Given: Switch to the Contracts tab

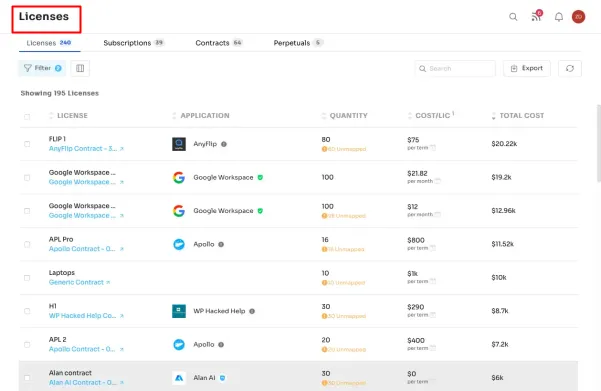Looking at the screenshot, I should coord(219,43).
